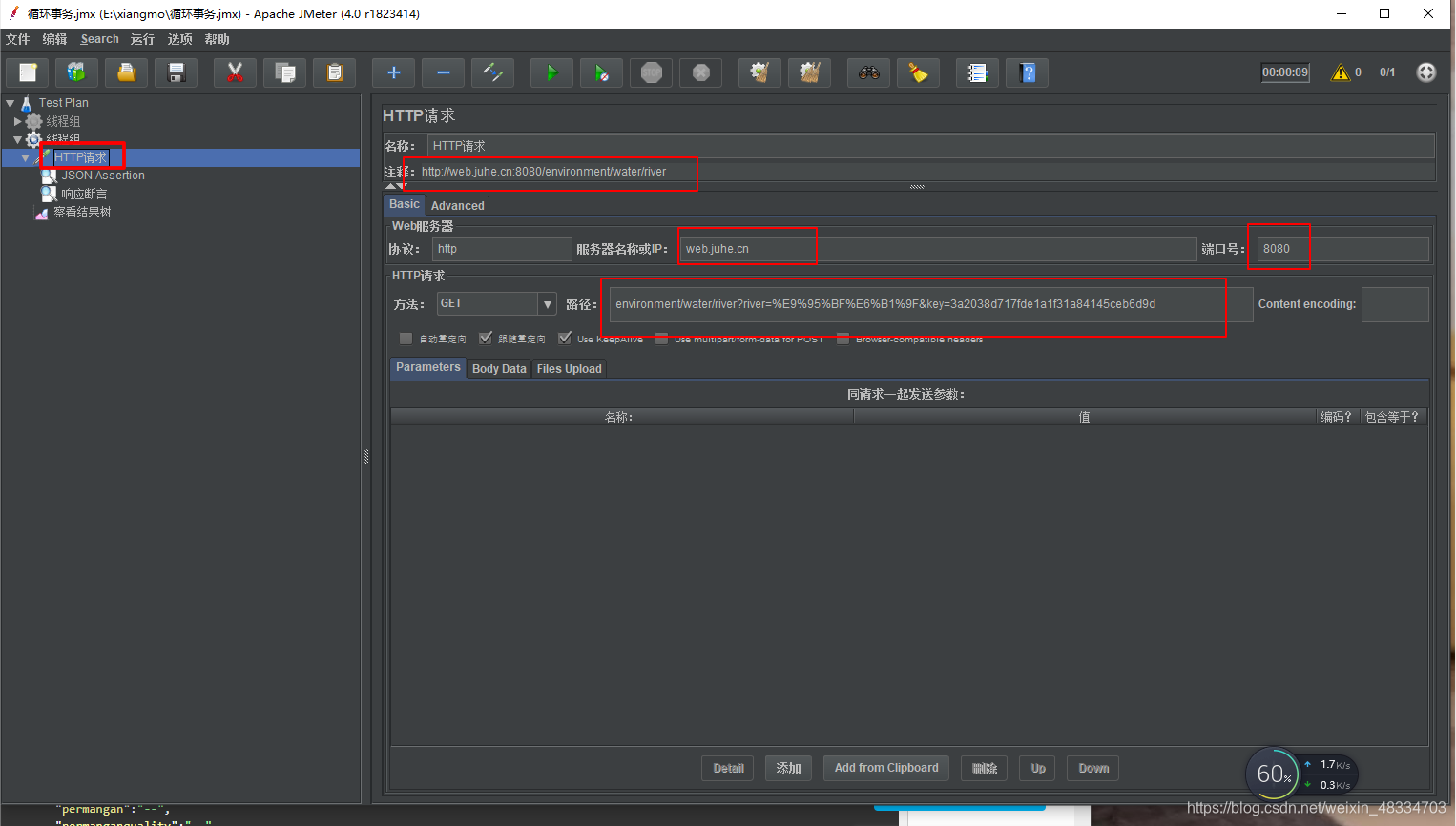Click the New test plan icon
This screenshot has height=826, width=1456.
click(29, 72)
